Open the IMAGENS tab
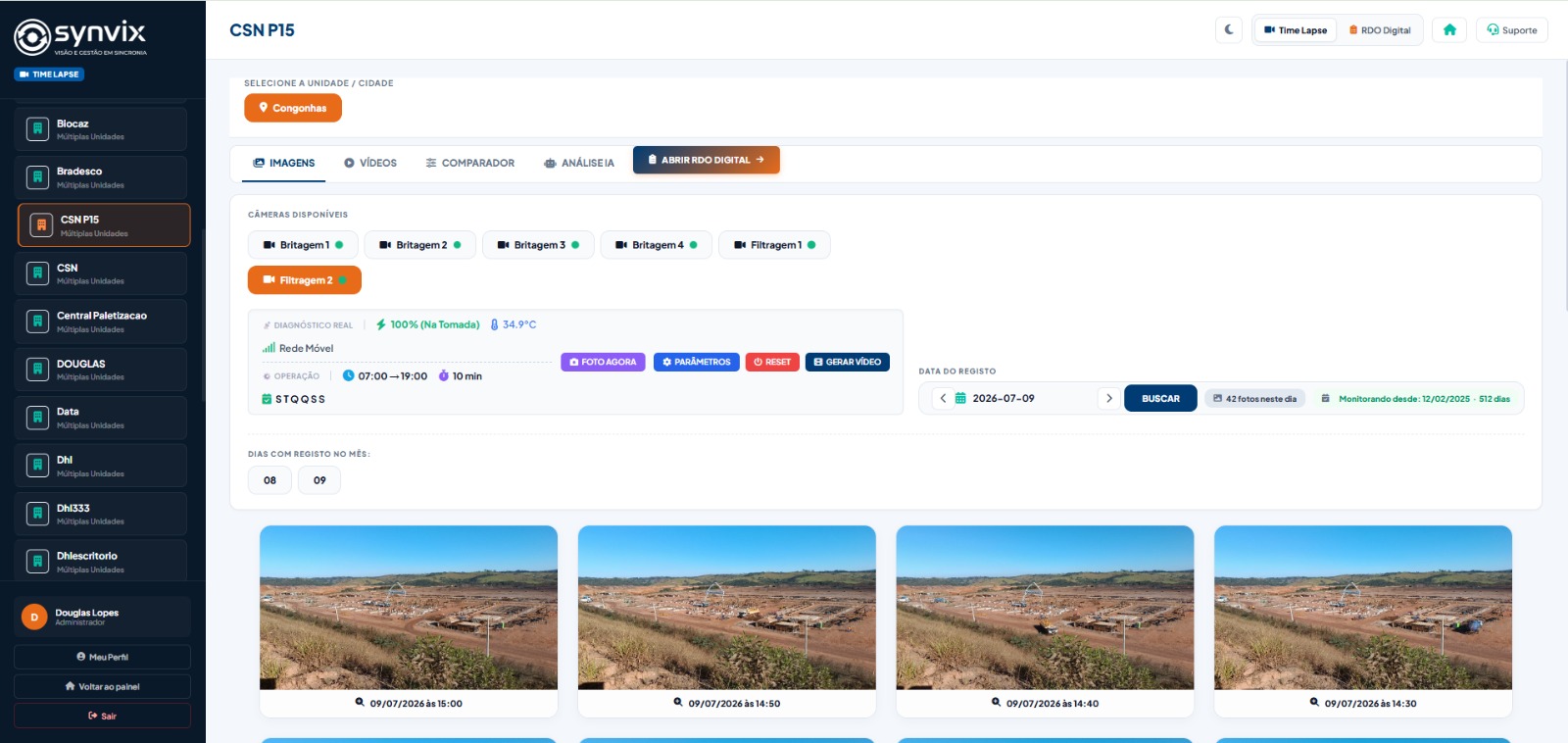This screenshot has height=743, width=1568. pos(284,163)
